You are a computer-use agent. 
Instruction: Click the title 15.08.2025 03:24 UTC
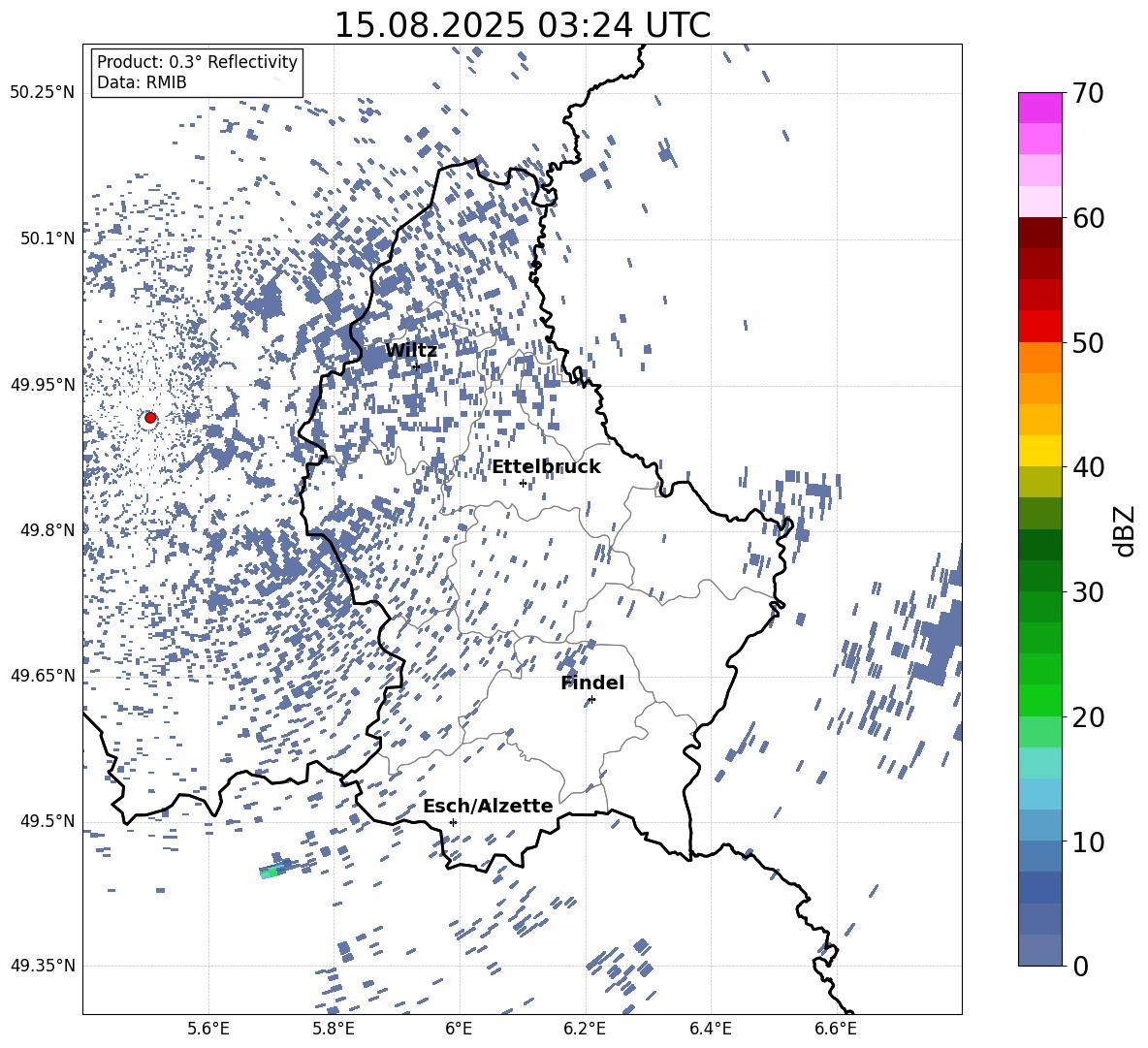[x=522, y=25]
